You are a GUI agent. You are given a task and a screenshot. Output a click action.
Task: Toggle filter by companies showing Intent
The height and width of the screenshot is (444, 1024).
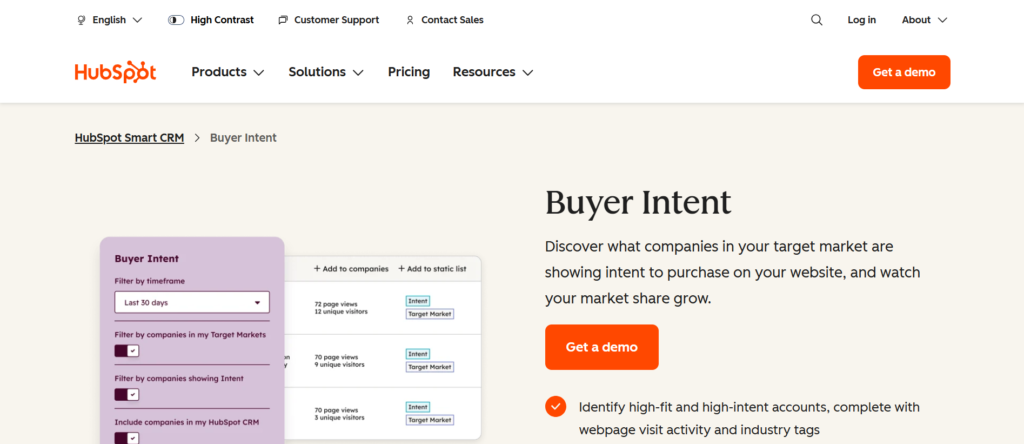tap(127, 394)
